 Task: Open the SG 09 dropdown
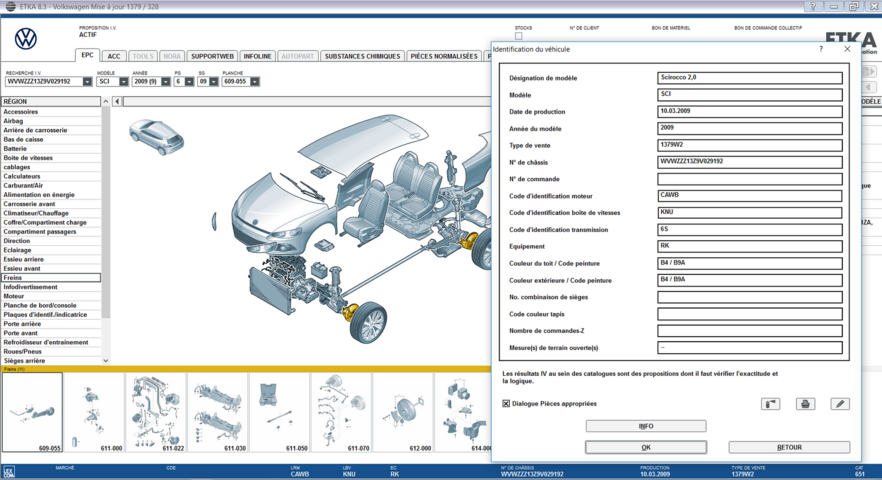(214, 82)
